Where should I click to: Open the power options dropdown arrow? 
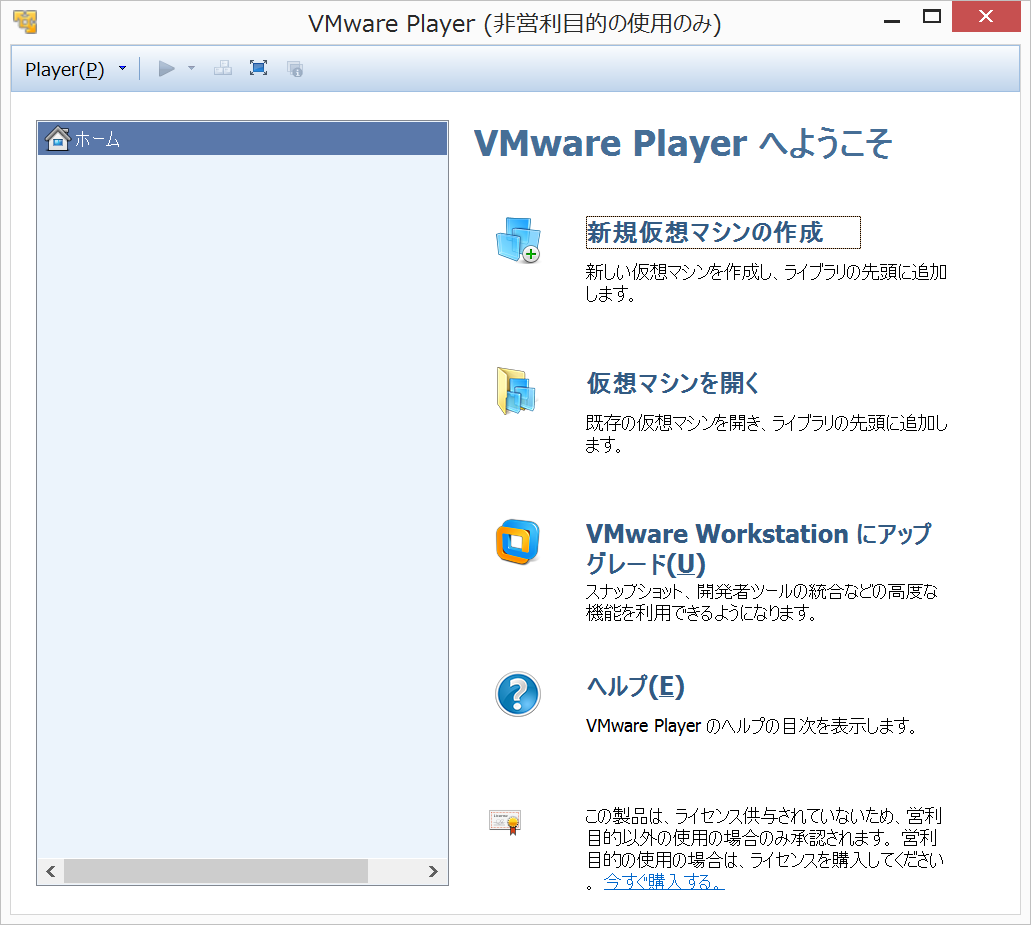(190, 68)
